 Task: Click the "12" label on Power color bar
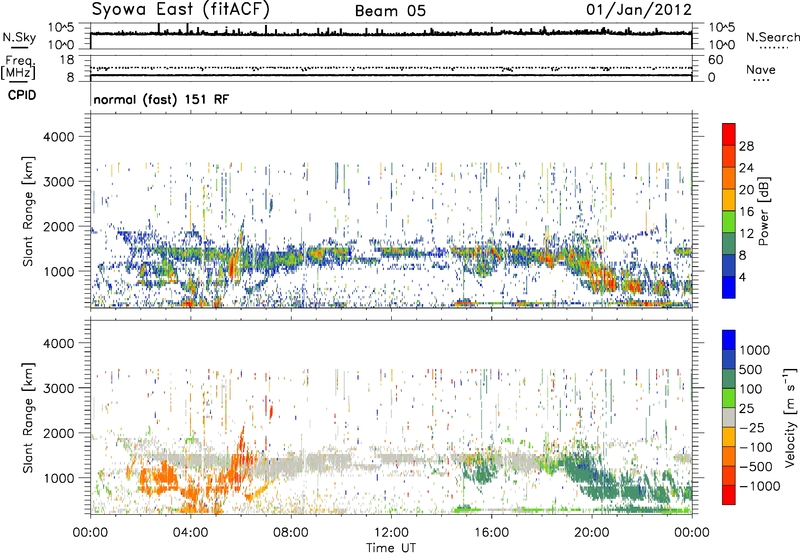746,234
